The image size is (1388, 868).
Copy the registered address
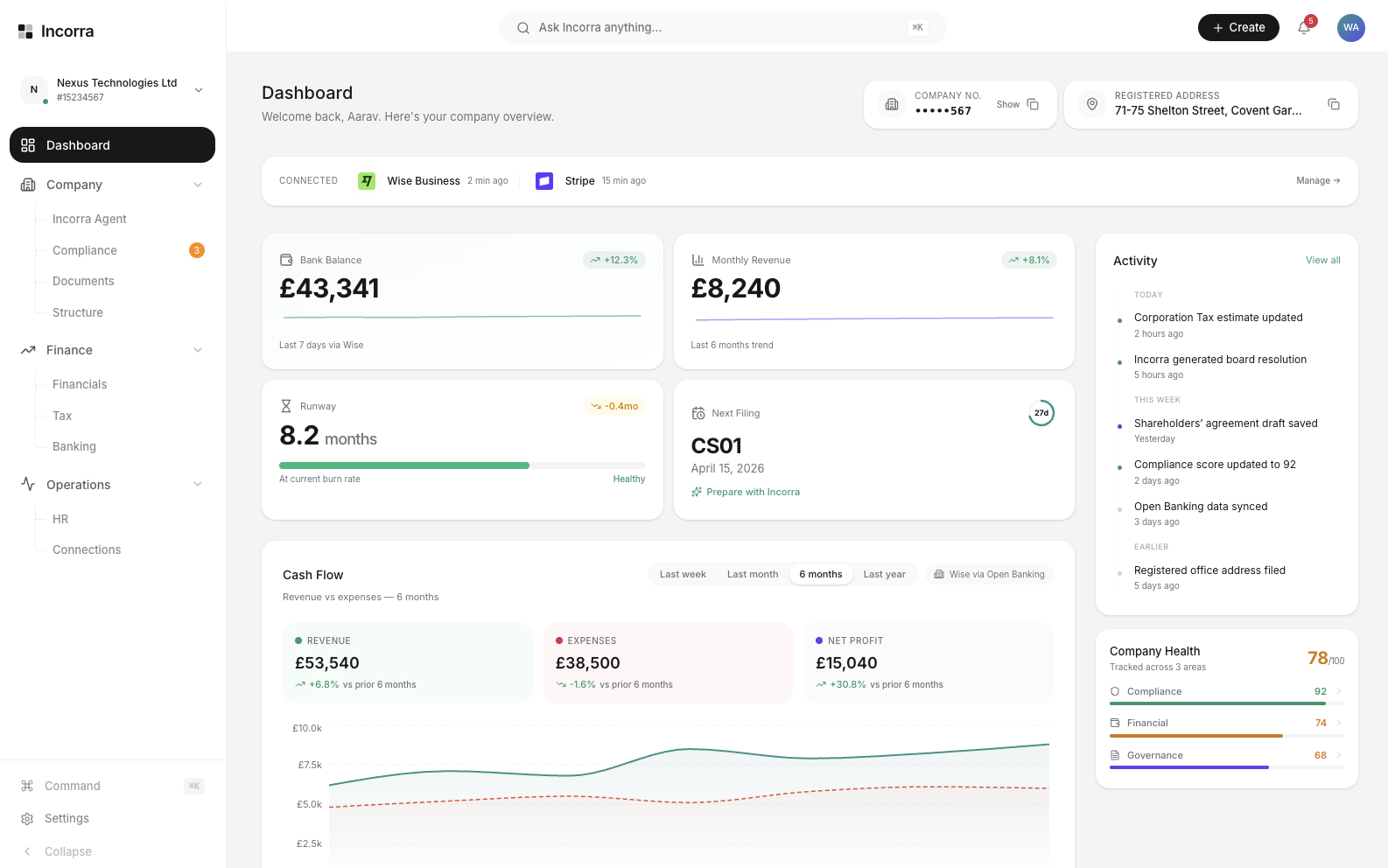tap(1334, 104)
